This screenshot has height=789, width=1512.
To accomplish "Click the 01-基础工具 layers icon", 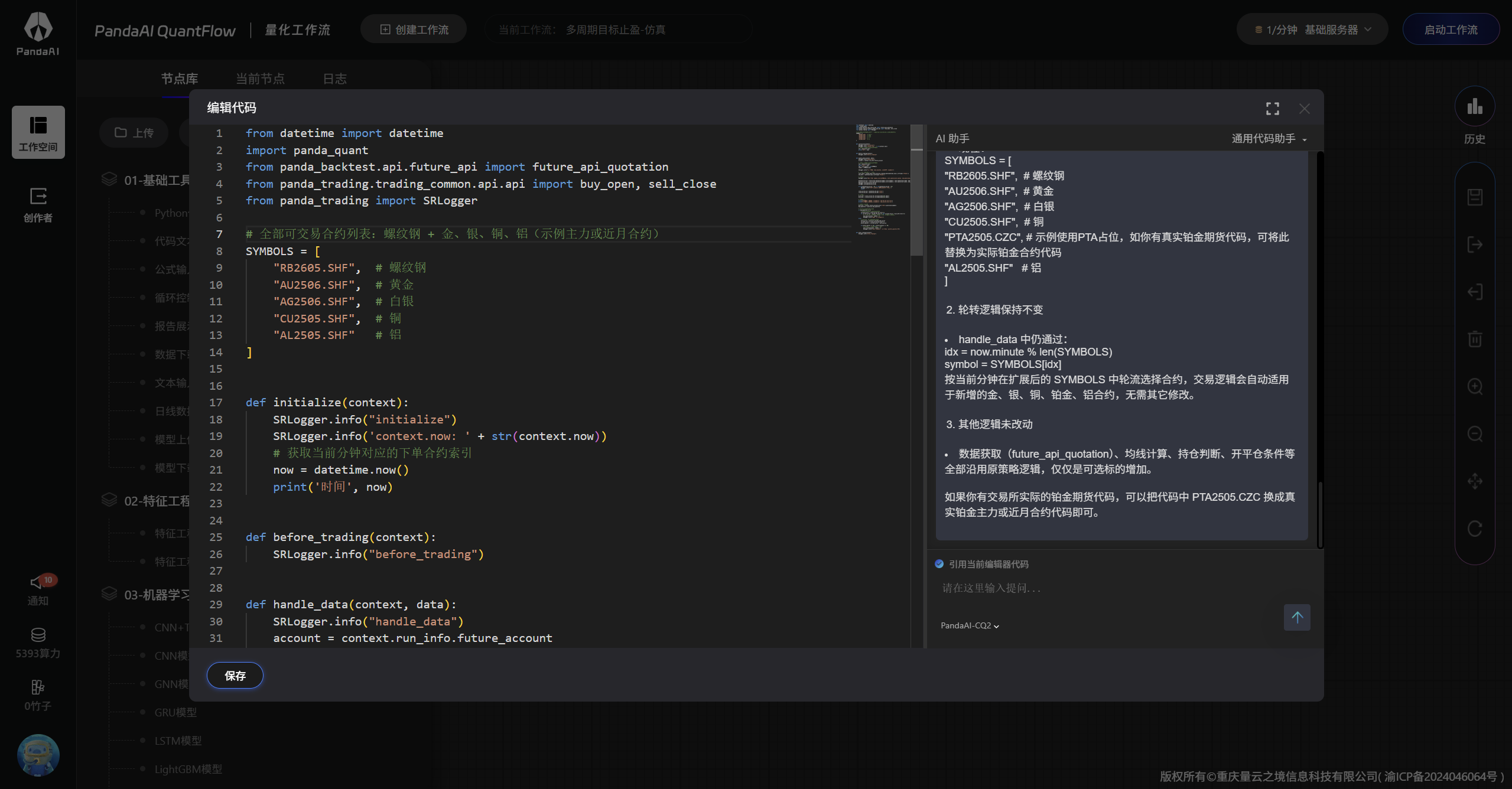I will [x=109, y=179].
